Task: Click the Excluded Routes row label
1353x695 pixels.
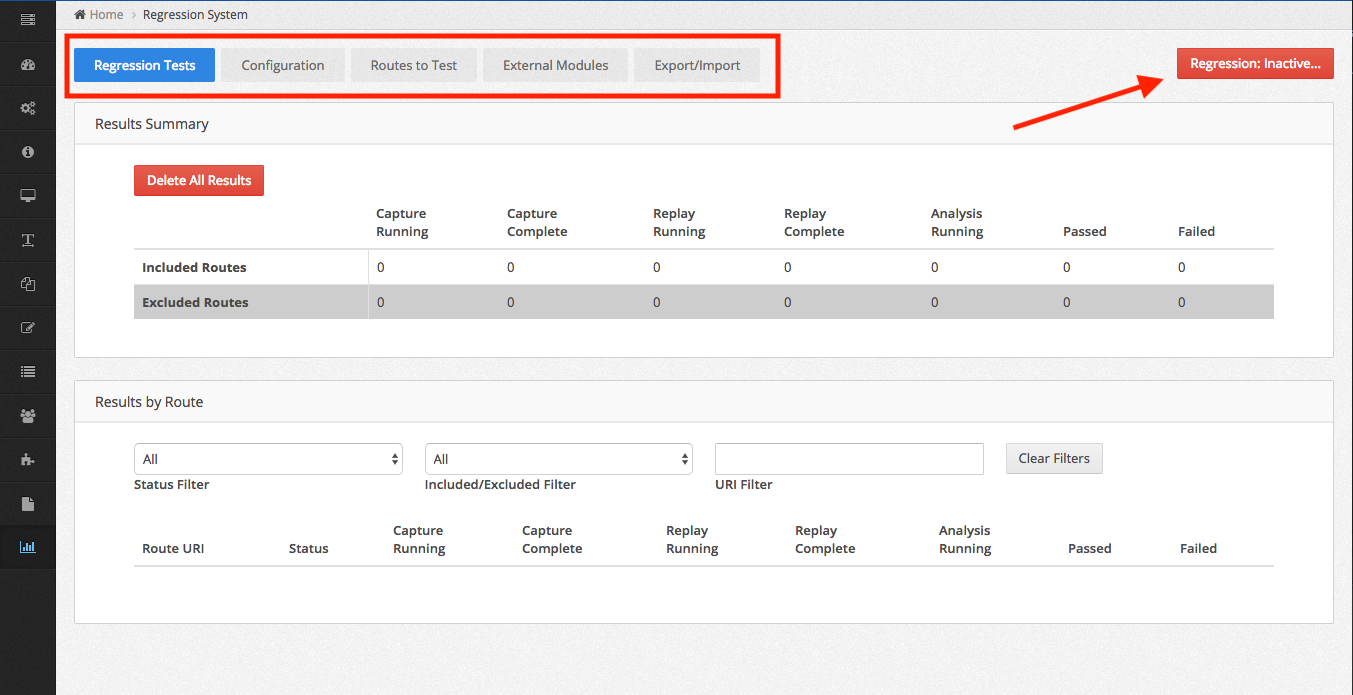Action: click(x=195, y=302)
